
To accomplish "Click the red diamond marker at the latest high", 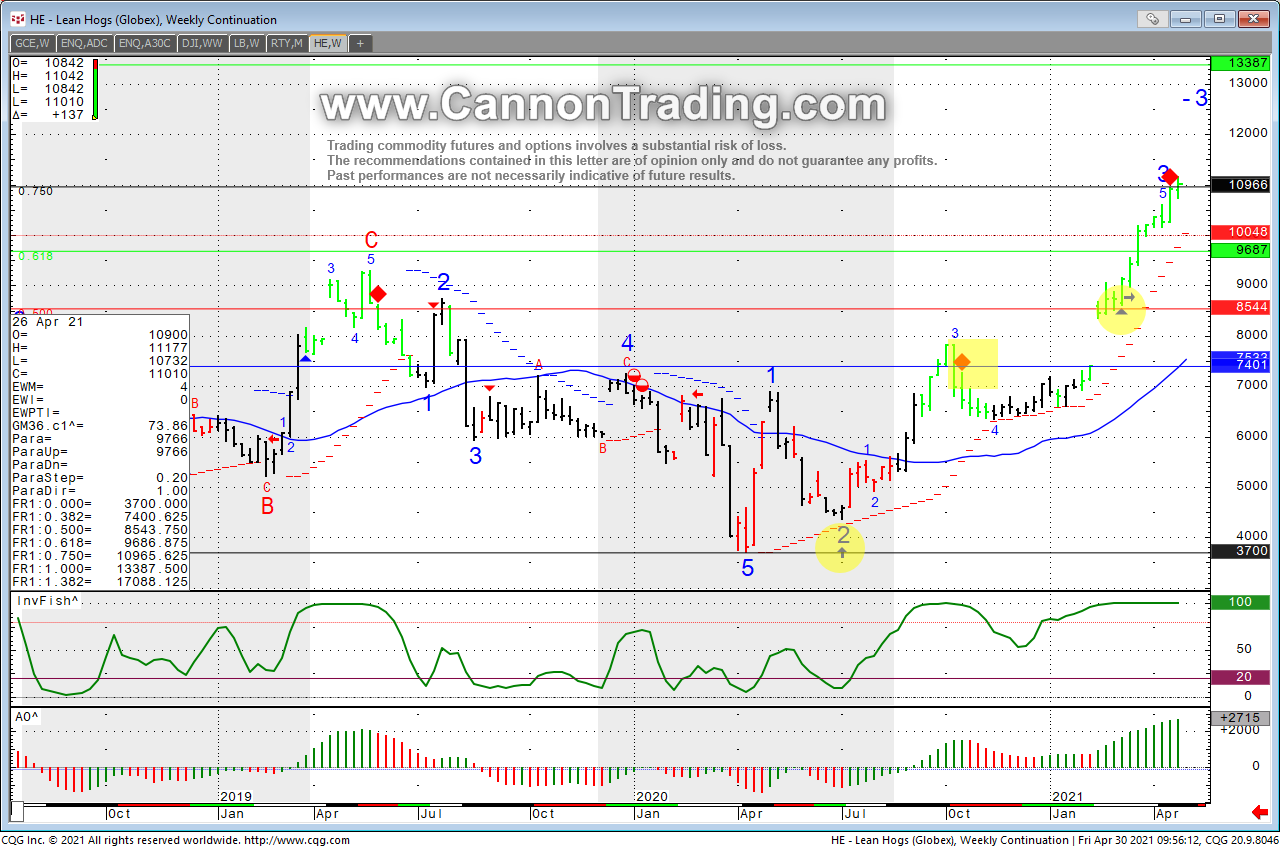I will click(1169, 178).
